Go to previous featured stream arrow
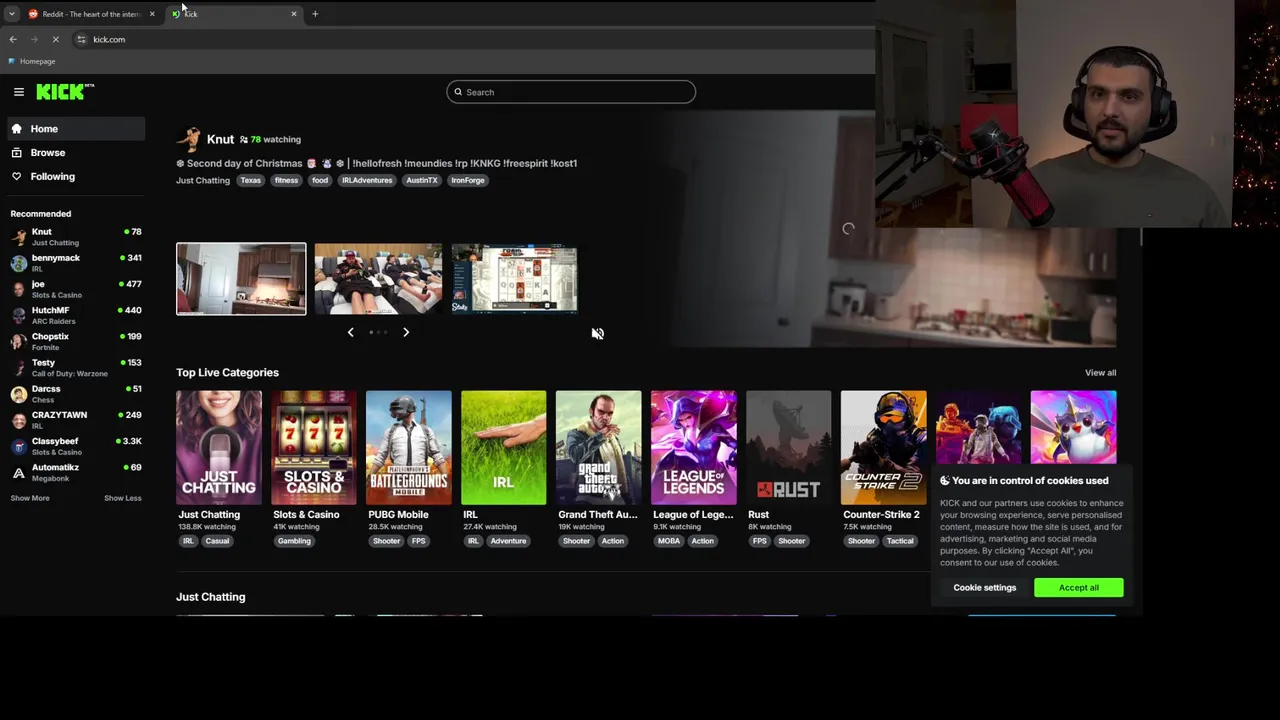 coord(350,332)
